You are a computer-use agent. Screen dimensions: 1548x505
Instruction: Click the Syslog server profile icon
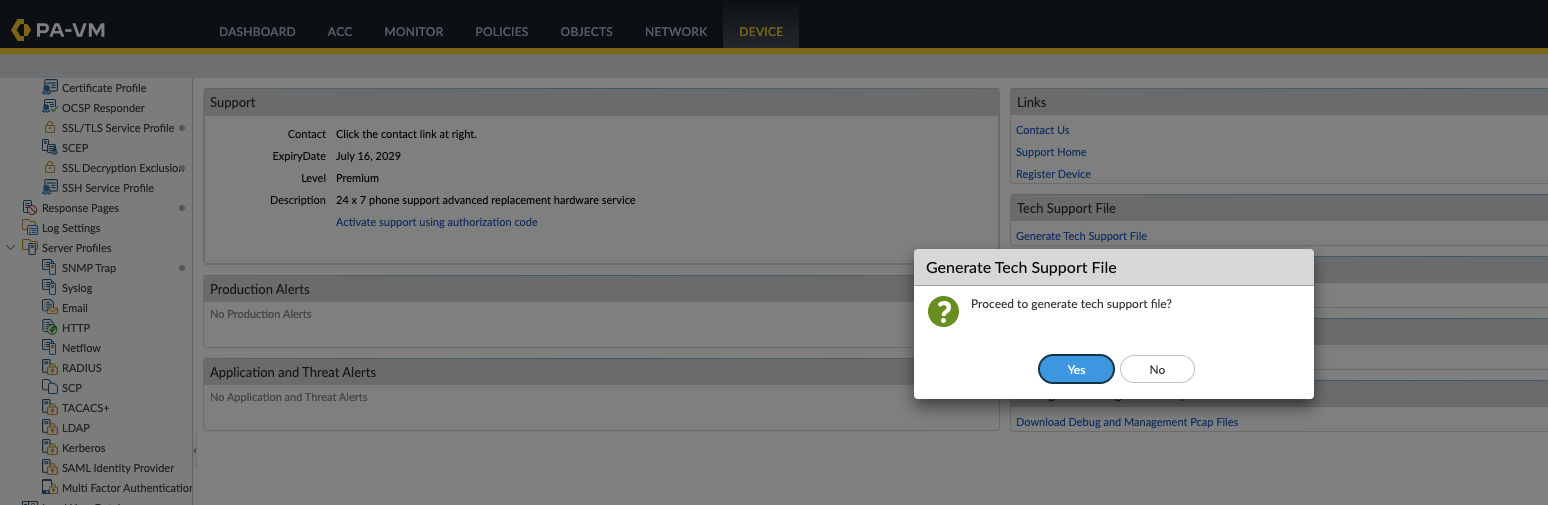50,288
